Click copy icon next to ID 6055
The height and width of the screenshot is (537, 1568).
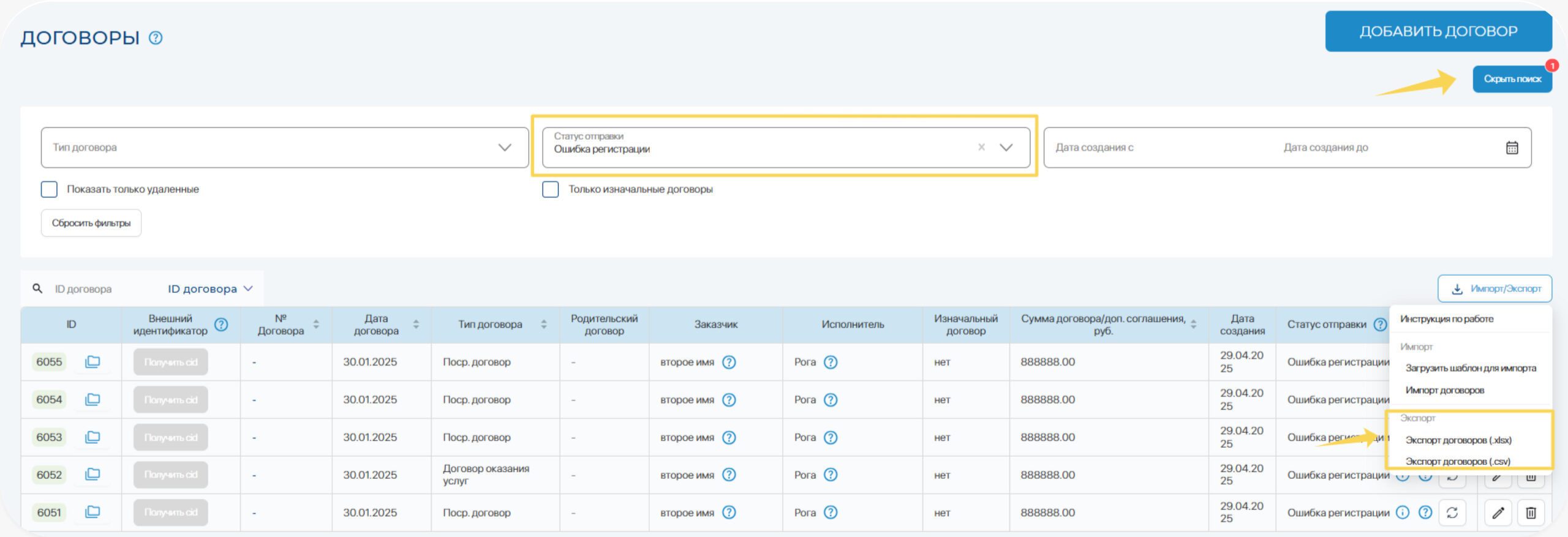[92, 362]
